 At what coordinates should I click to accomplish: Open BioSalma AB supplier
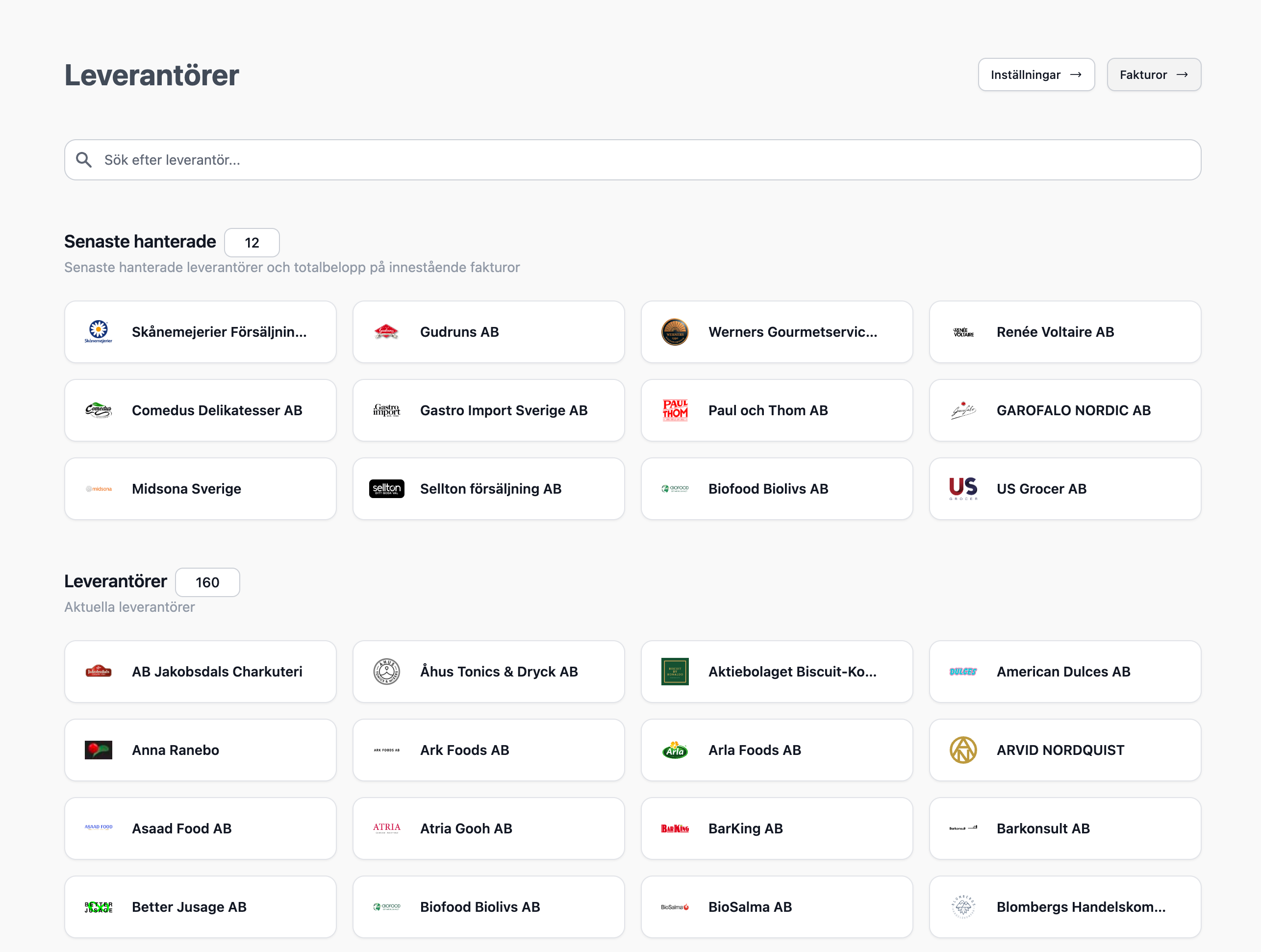[777, 907]
